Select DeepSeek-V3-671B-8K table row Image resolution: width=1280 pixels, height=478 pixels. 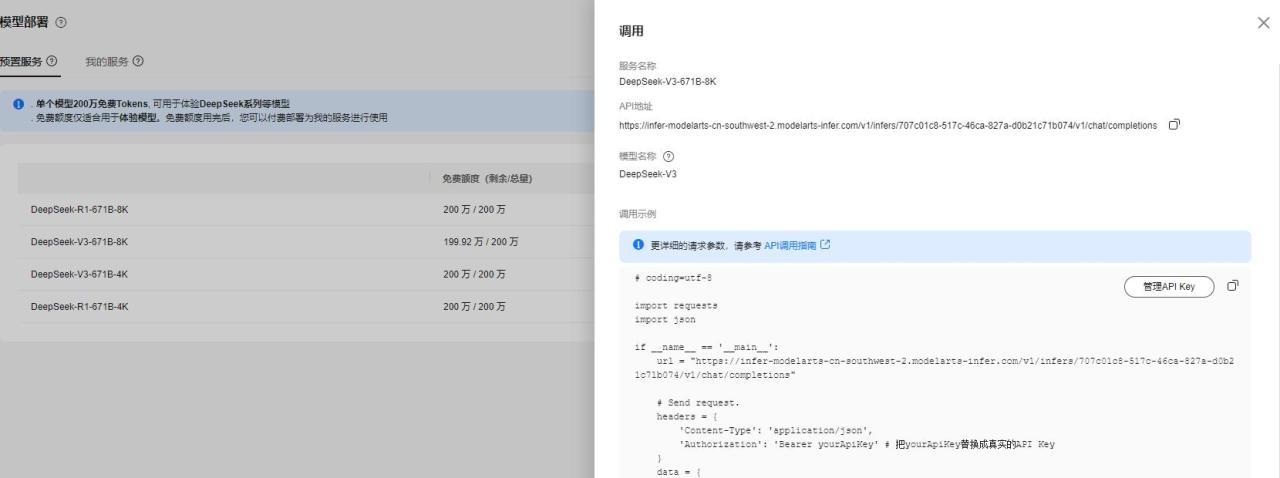click(308, 242)
